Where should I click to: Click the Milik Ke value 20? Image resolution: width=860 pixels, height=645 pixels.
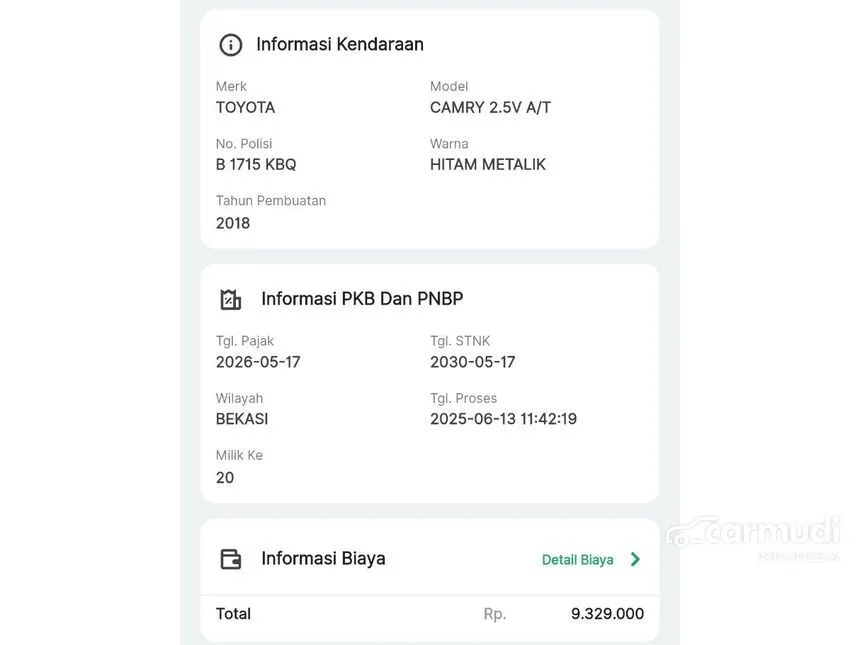point(225,478)
